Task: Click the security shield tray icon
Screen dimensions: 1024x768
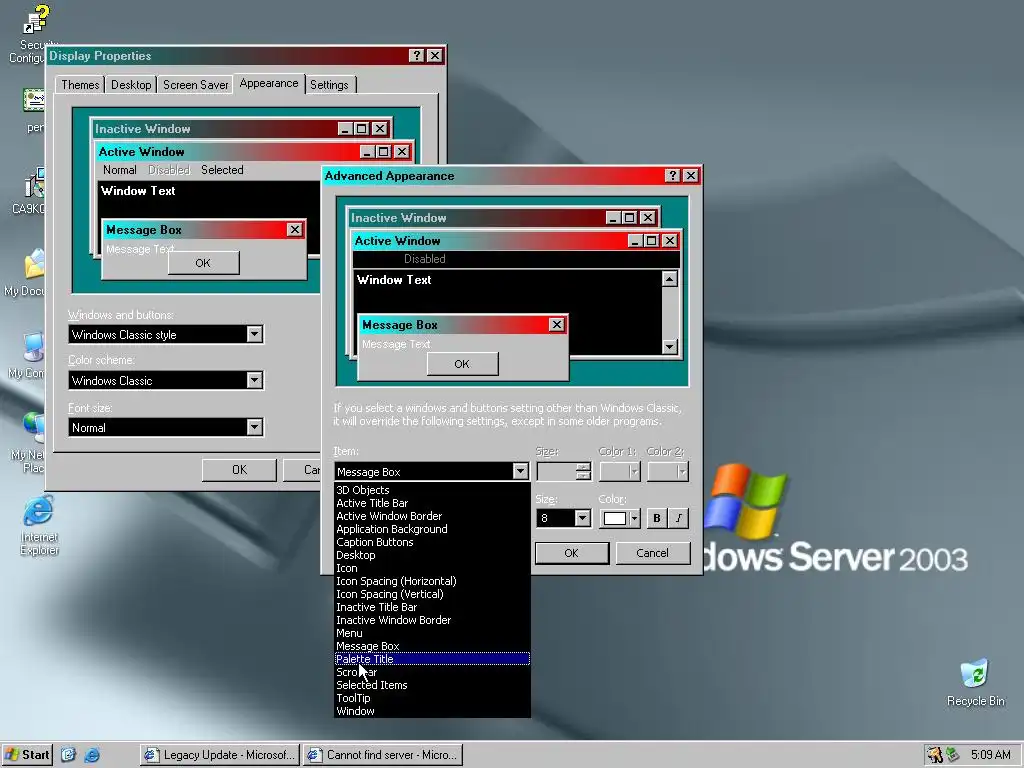Action: tap(935, 755)
